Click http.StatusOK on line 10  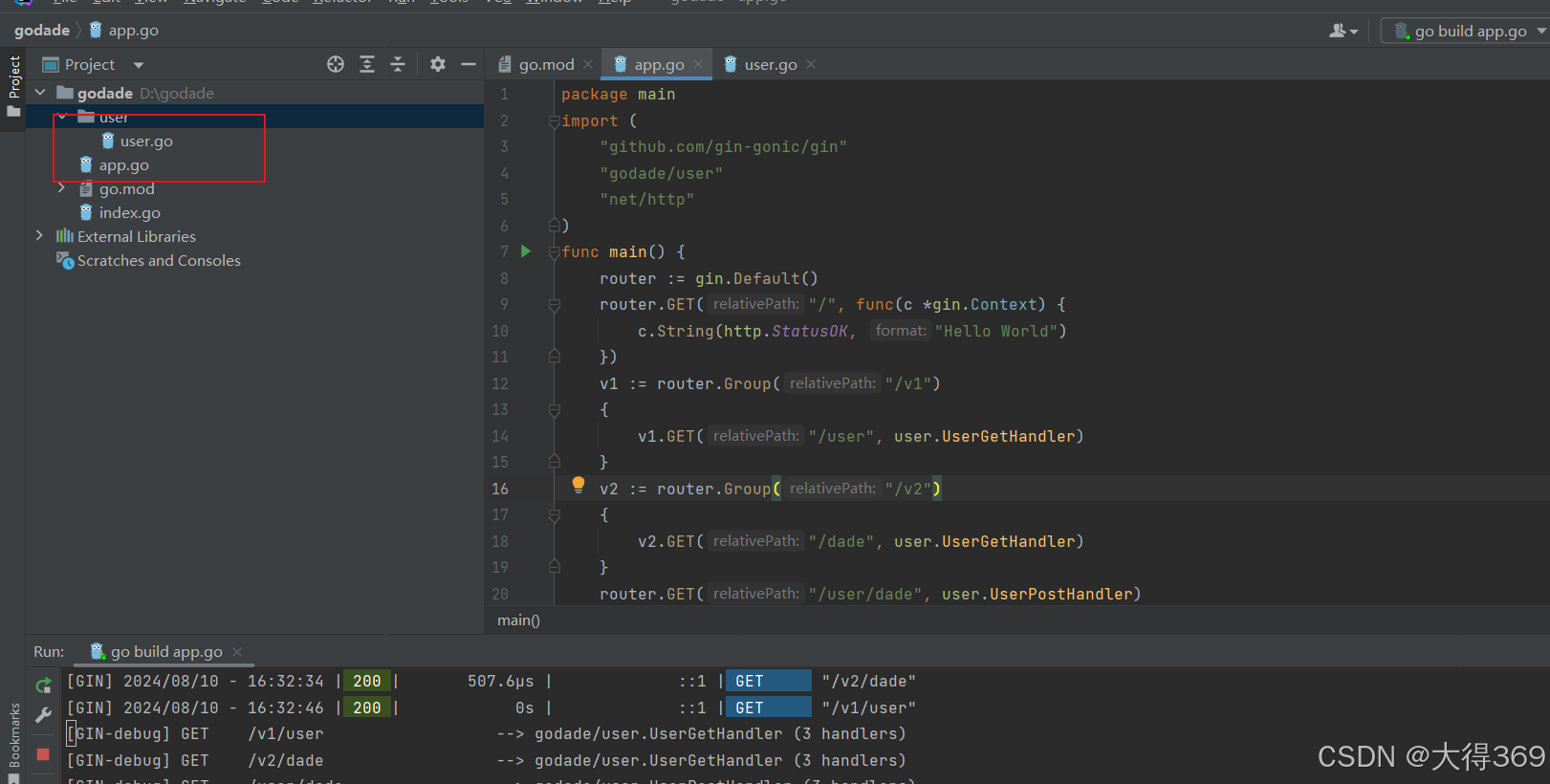coord(785,331)
